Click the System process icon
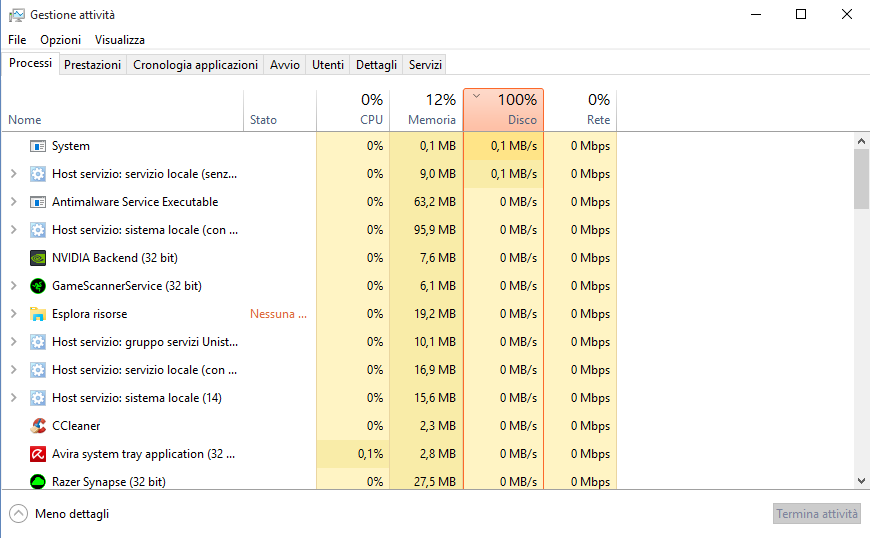 point(38,146)
